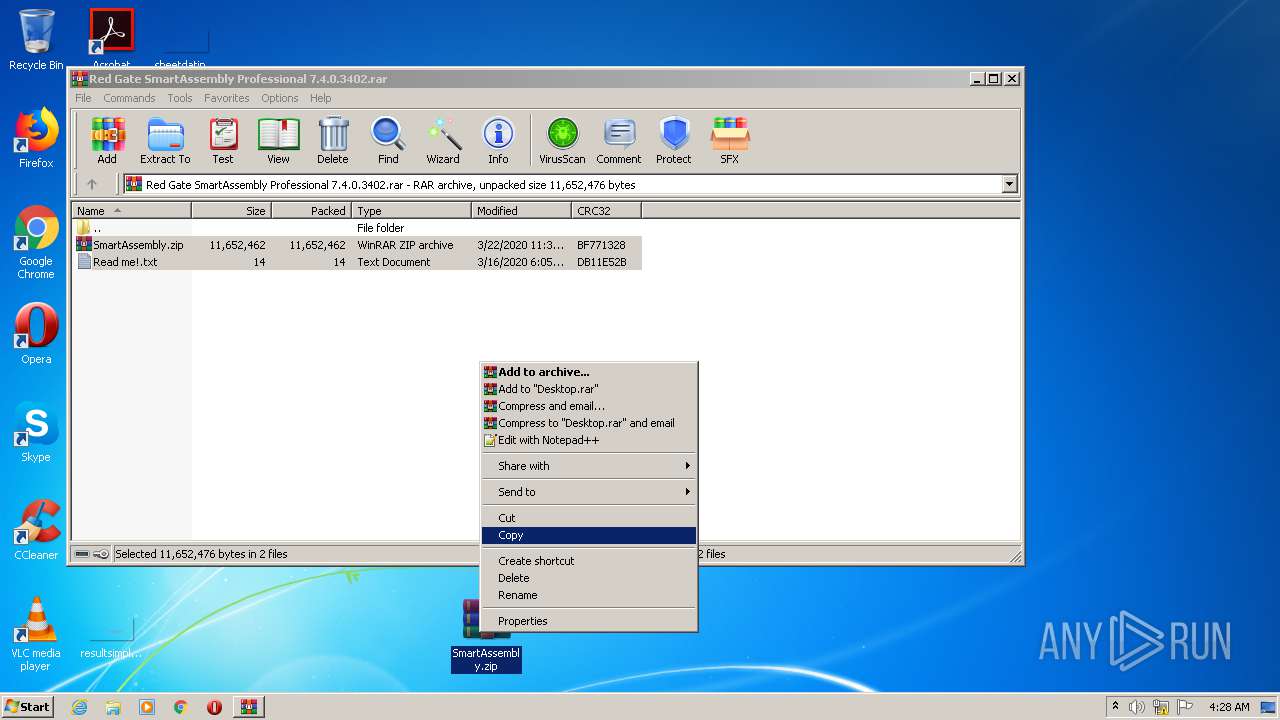This screenshot has width=1280, height=720.
Task: Run VirusScan from the toolbar
Action: [562, 141]
